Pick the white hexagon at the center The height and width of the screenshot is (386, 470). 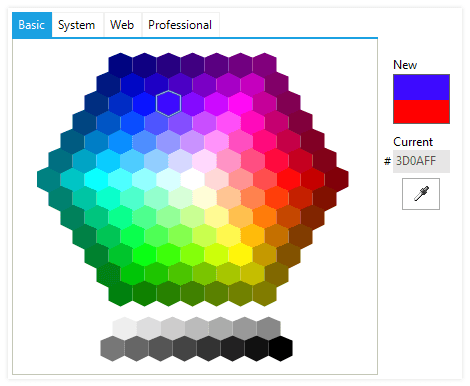coord(193,179)
